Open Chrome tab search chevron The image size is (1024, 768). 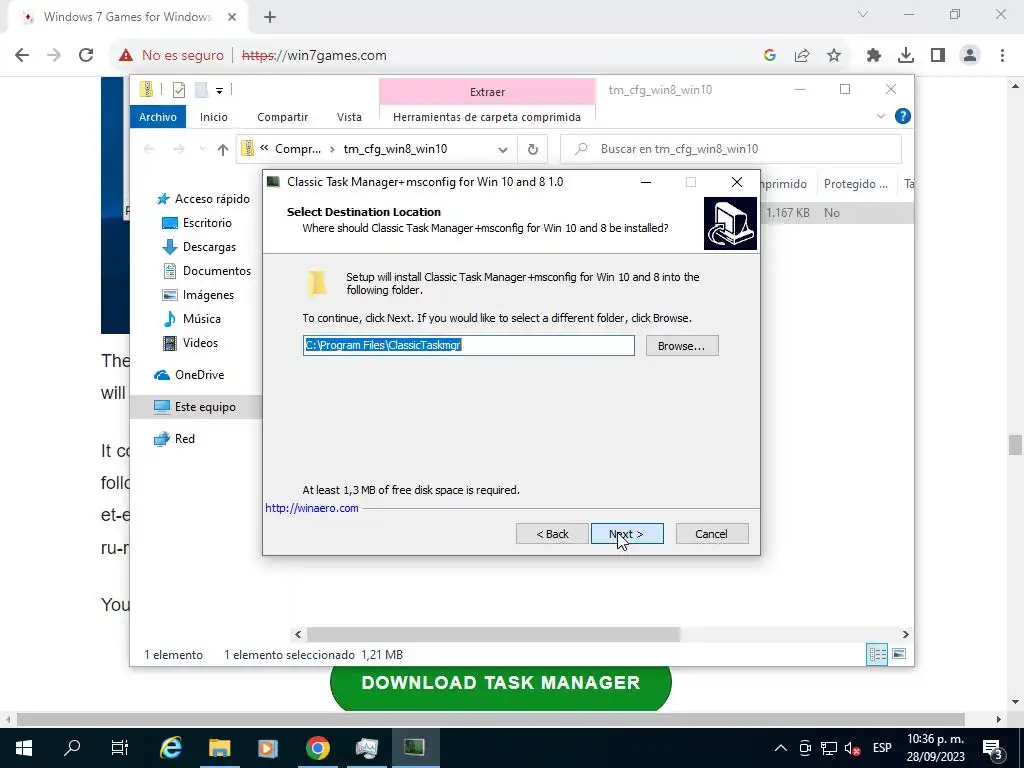coord(862,14)
